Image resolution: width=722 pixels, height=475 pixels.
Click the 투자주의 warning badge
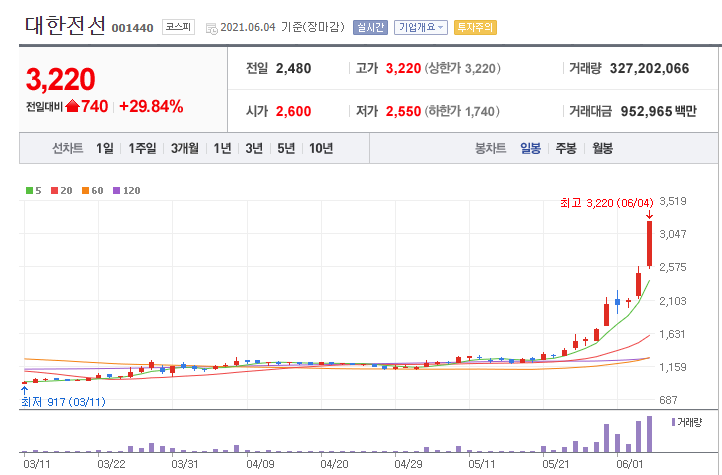click(475, 28)
